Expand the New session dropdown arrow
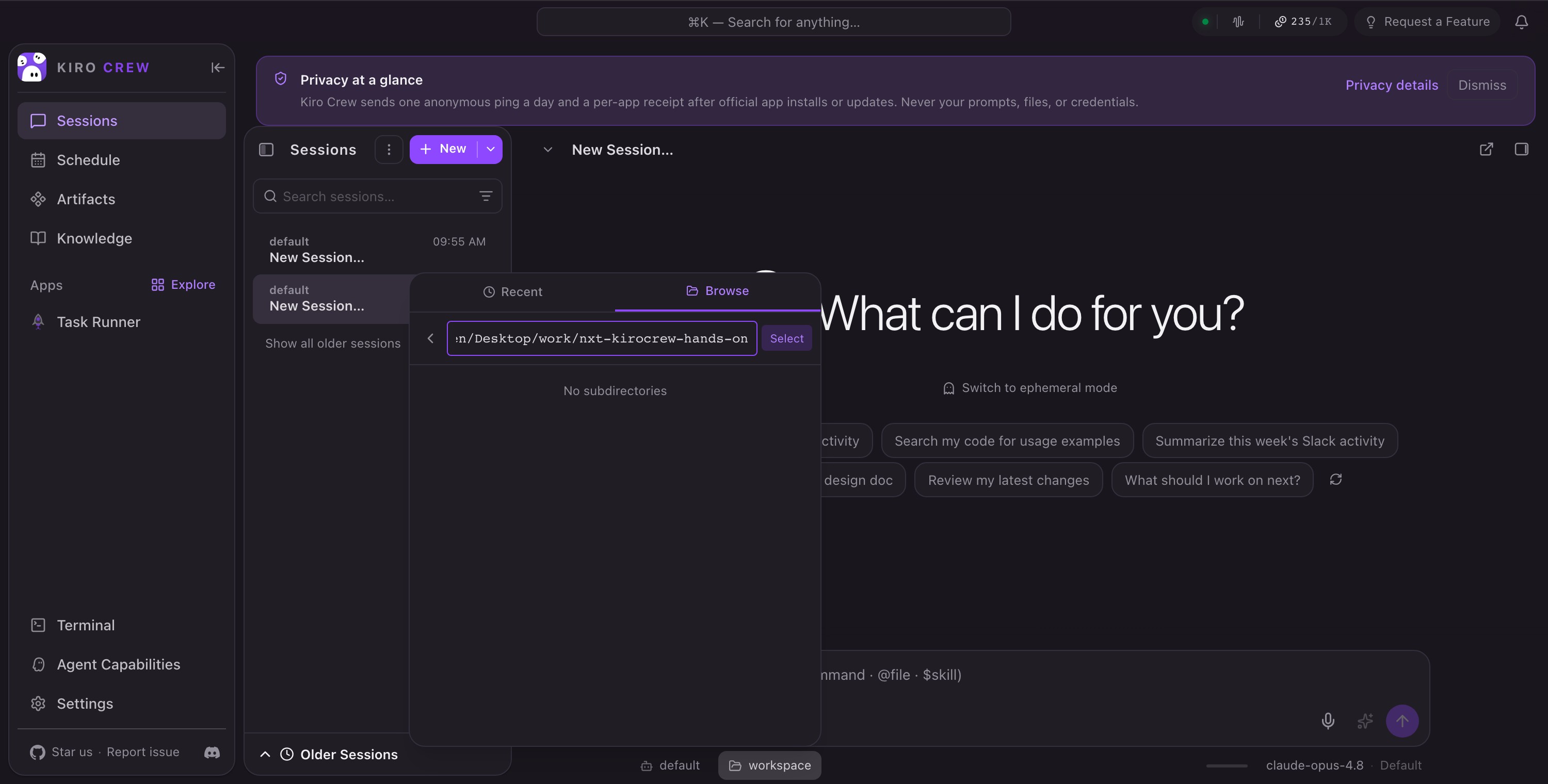1548x784 pixels. point(490,149)
